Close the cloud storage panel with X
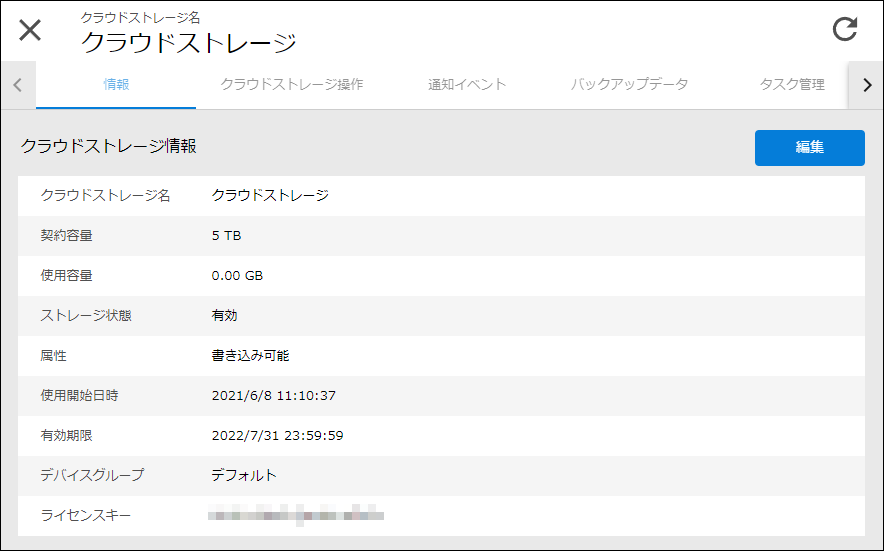This screenshot has height=551, width=884. click(x=30, y=30)
